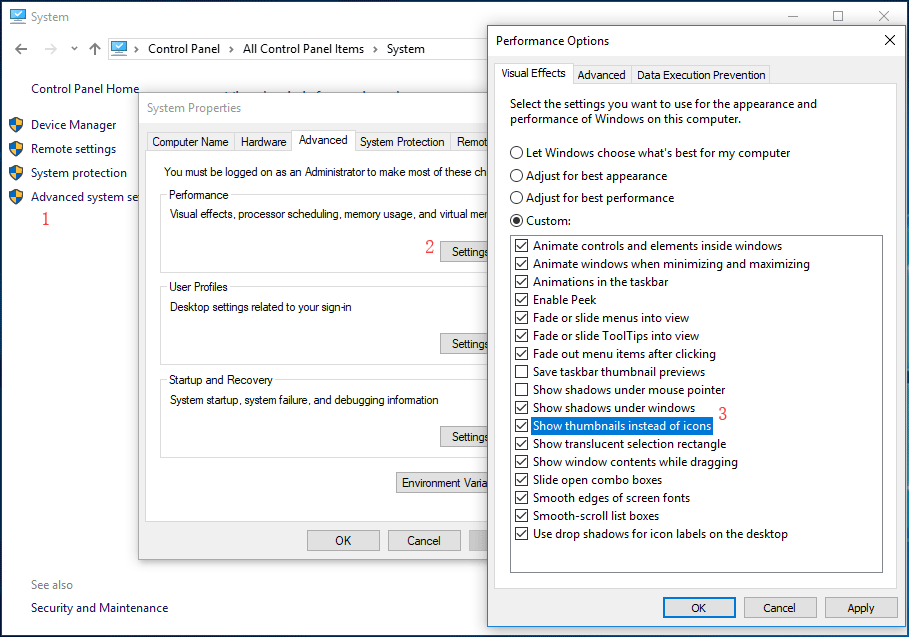Click the up navigation arrow
The image size is (909, 637).
[94, 47]
